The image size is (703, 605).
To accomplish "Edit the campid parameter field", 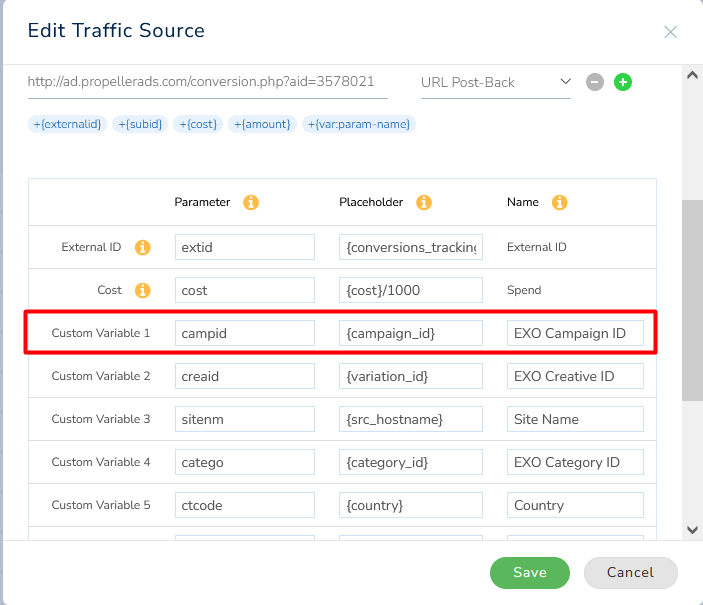I will [245, 333].
